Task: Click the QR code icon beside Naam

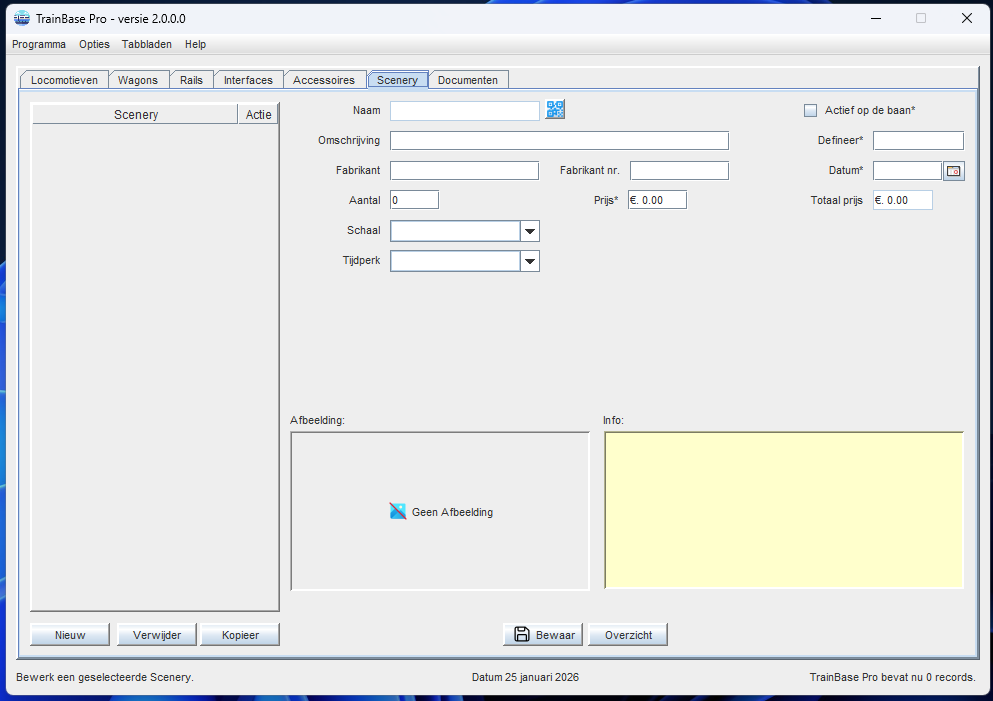Action: (556, 110)
